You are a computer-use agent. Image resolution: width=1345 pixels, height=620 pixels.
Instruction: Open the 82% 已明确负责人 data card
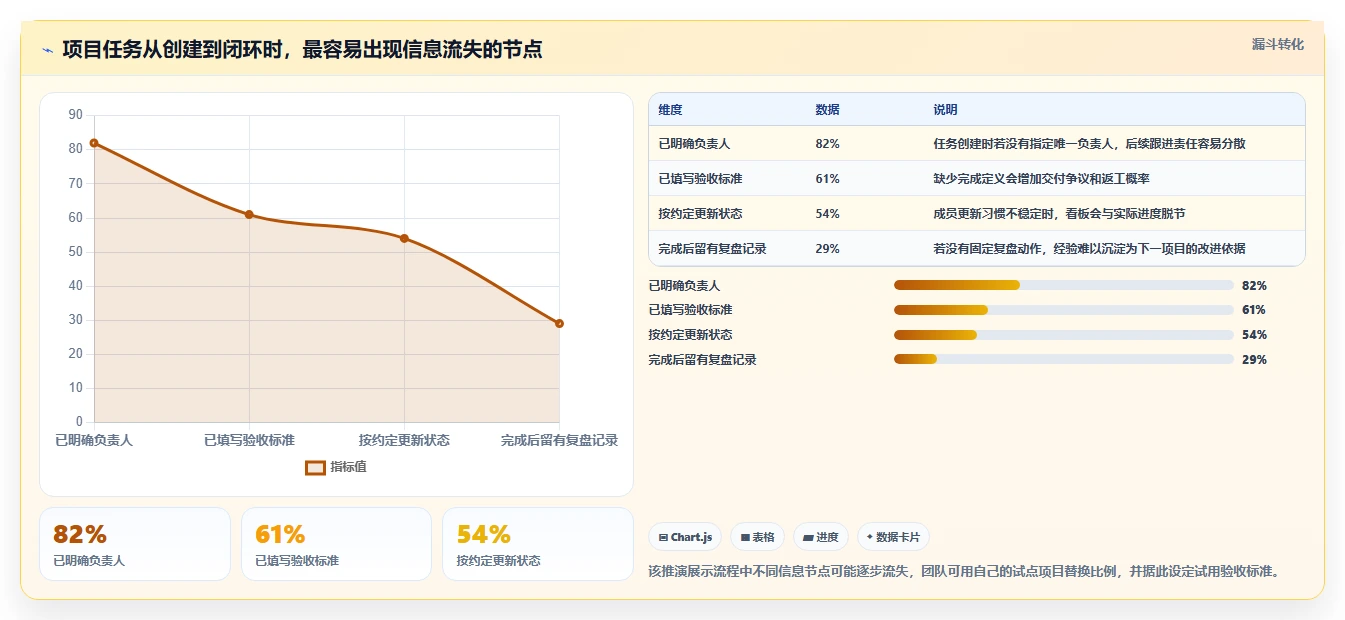click(x=135, y=544)
